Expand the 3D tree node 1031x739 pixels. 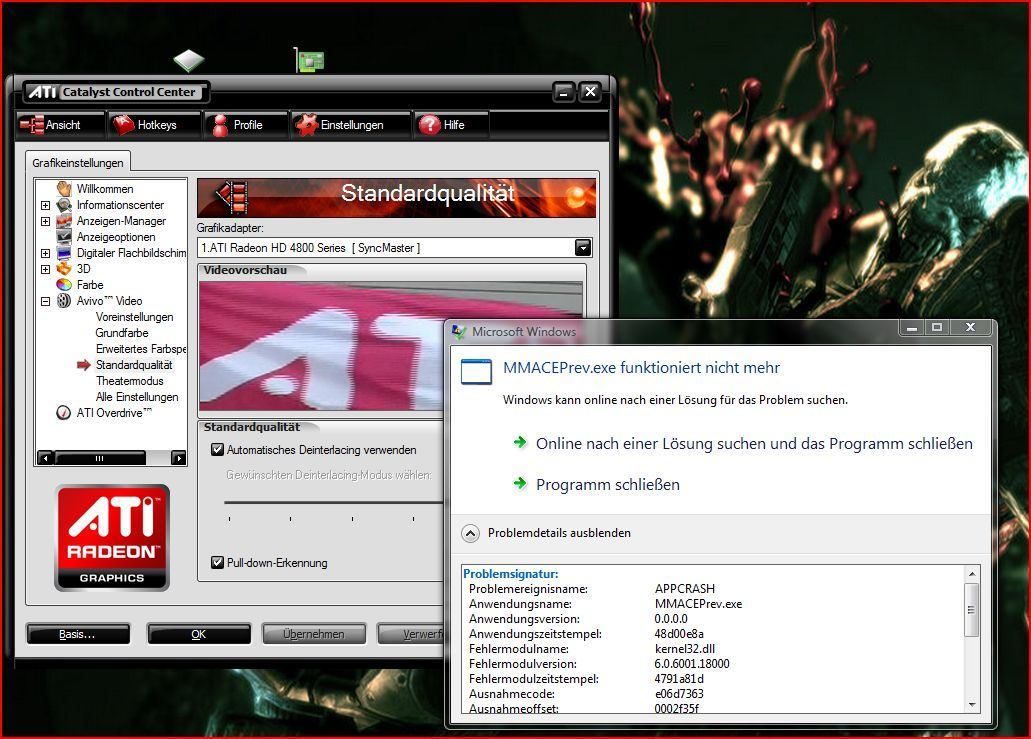pos(45,269)
